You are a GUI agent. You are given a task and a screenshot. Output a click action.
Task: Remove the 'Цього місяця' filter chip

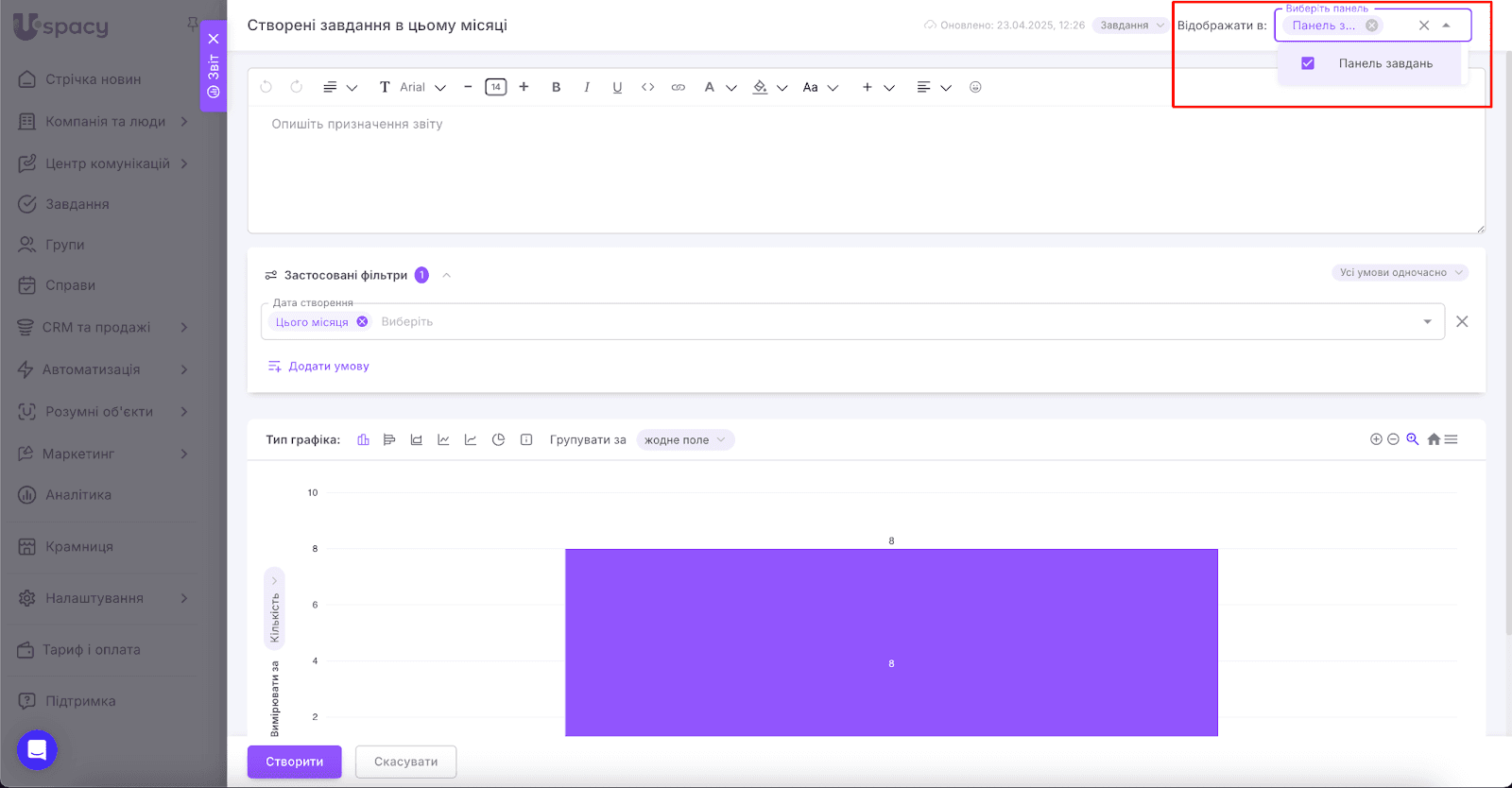pyautogui.click(x=362, y=322)
